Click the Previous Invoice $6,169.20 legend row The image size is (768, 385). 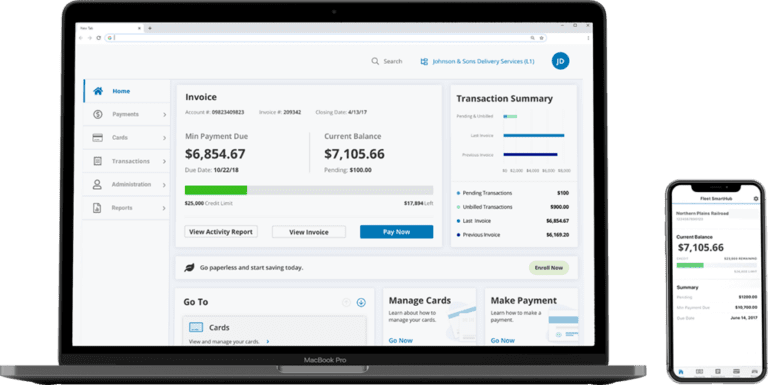coord(513,235)
